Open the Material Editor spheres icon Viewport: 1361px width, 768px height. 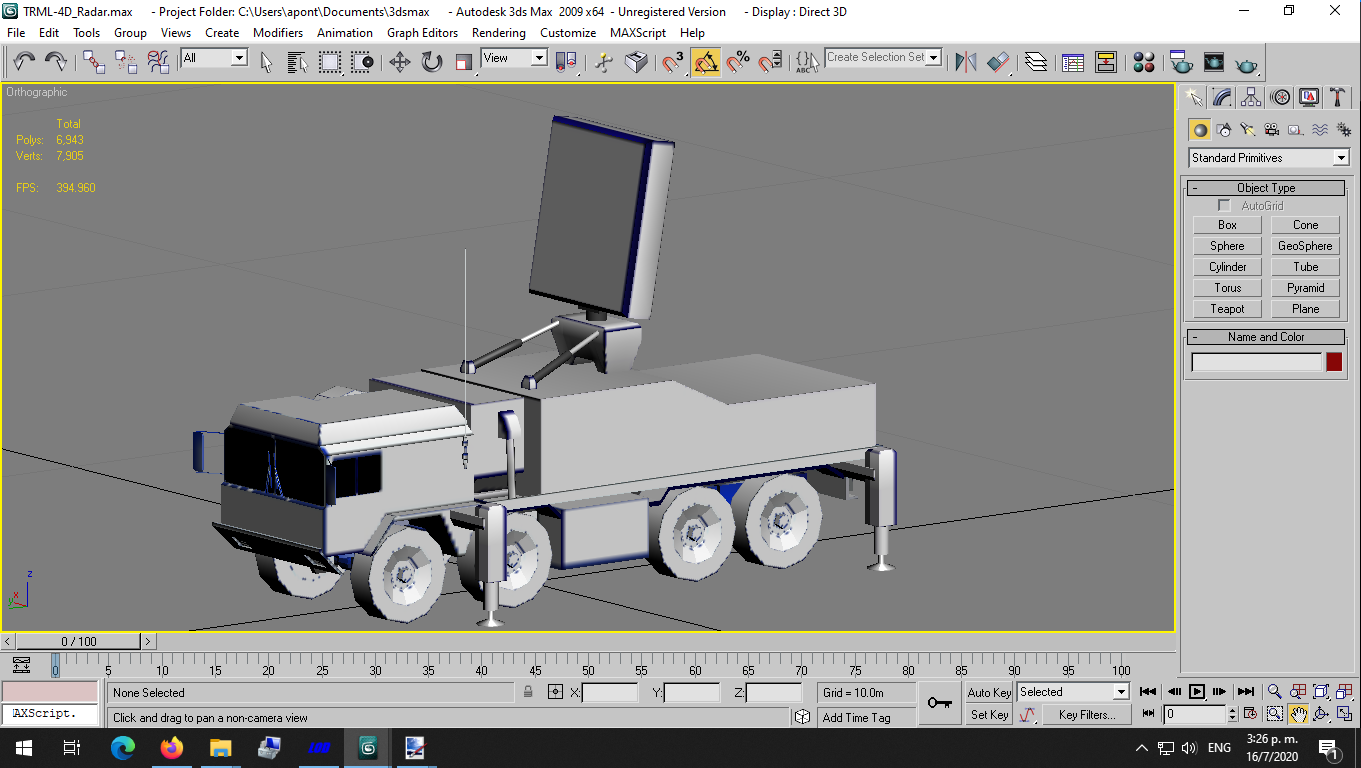(1144, 62)
